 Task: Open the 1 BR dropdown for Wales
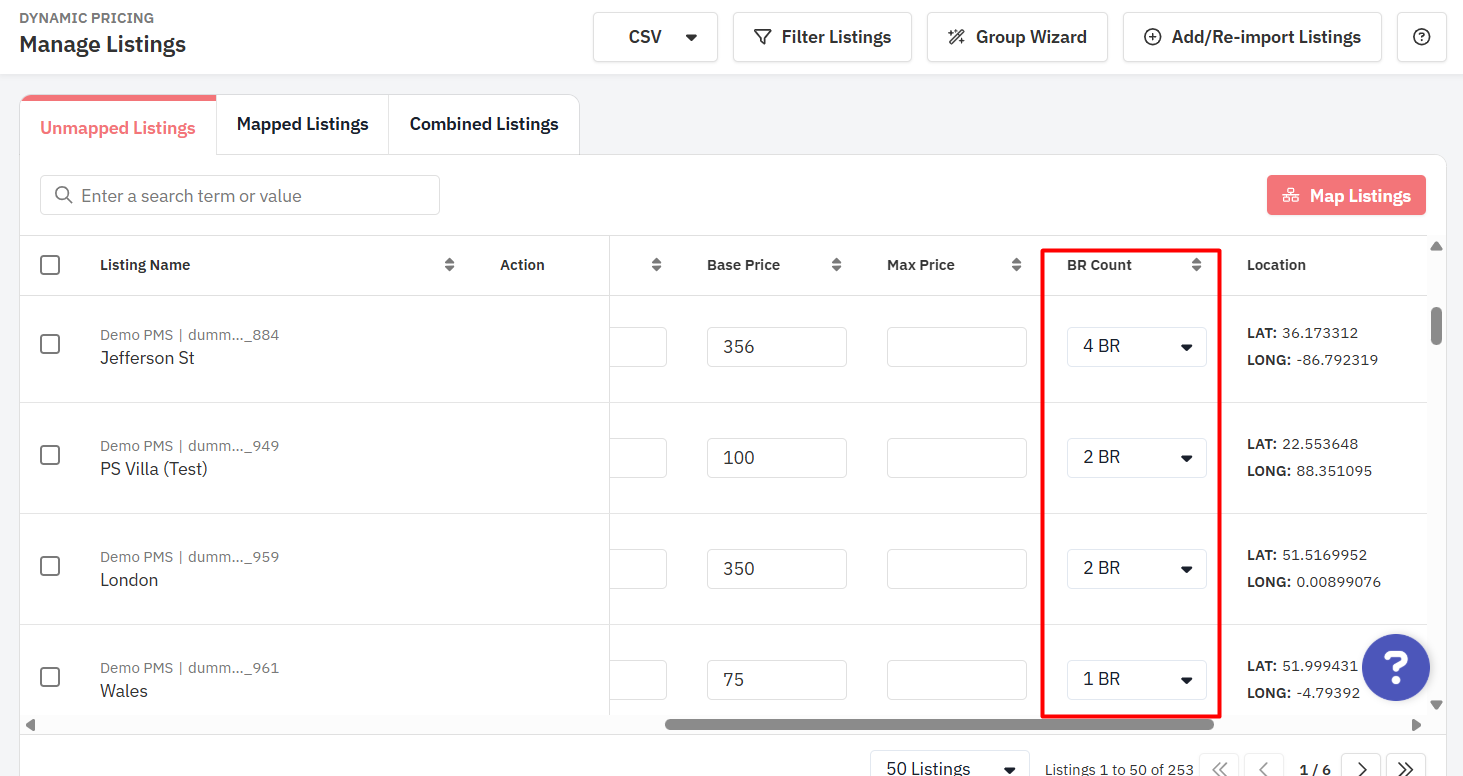pyautogui.click(x=1136, y=680)
